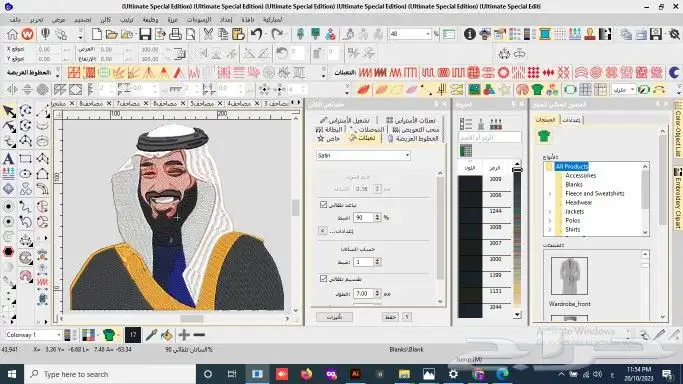The height and width of the screenshot is (384, 683).
Task: Open the Satin stitch type dropdown
Action: click(407, 155)
